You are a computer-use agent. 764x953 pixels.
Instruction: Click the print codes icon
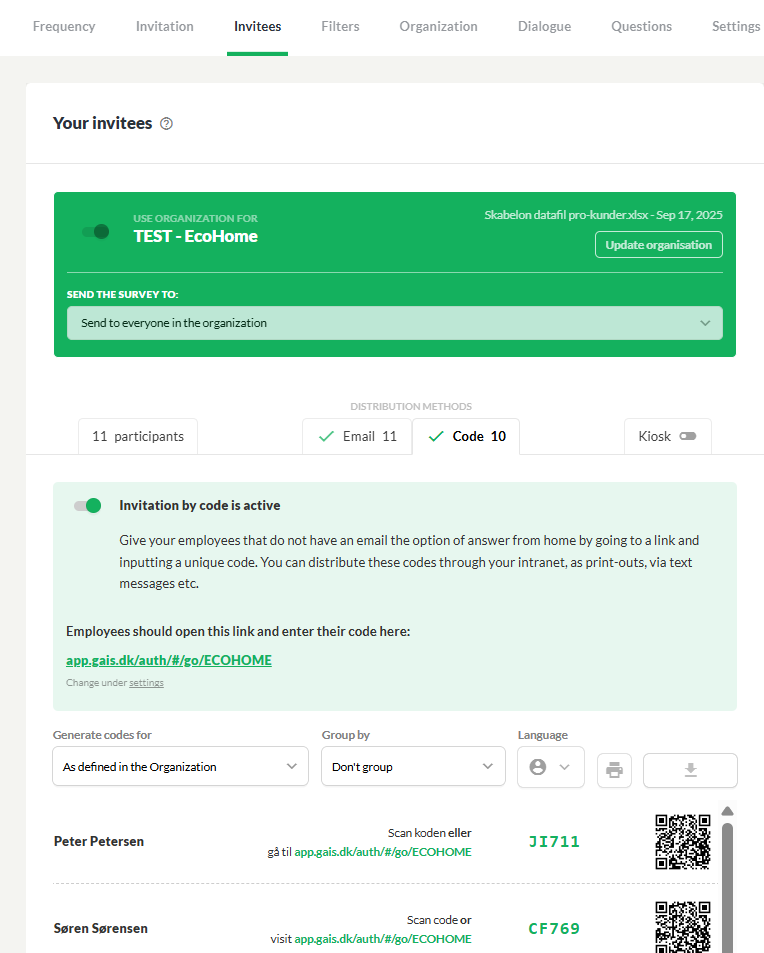pos(614,770)
